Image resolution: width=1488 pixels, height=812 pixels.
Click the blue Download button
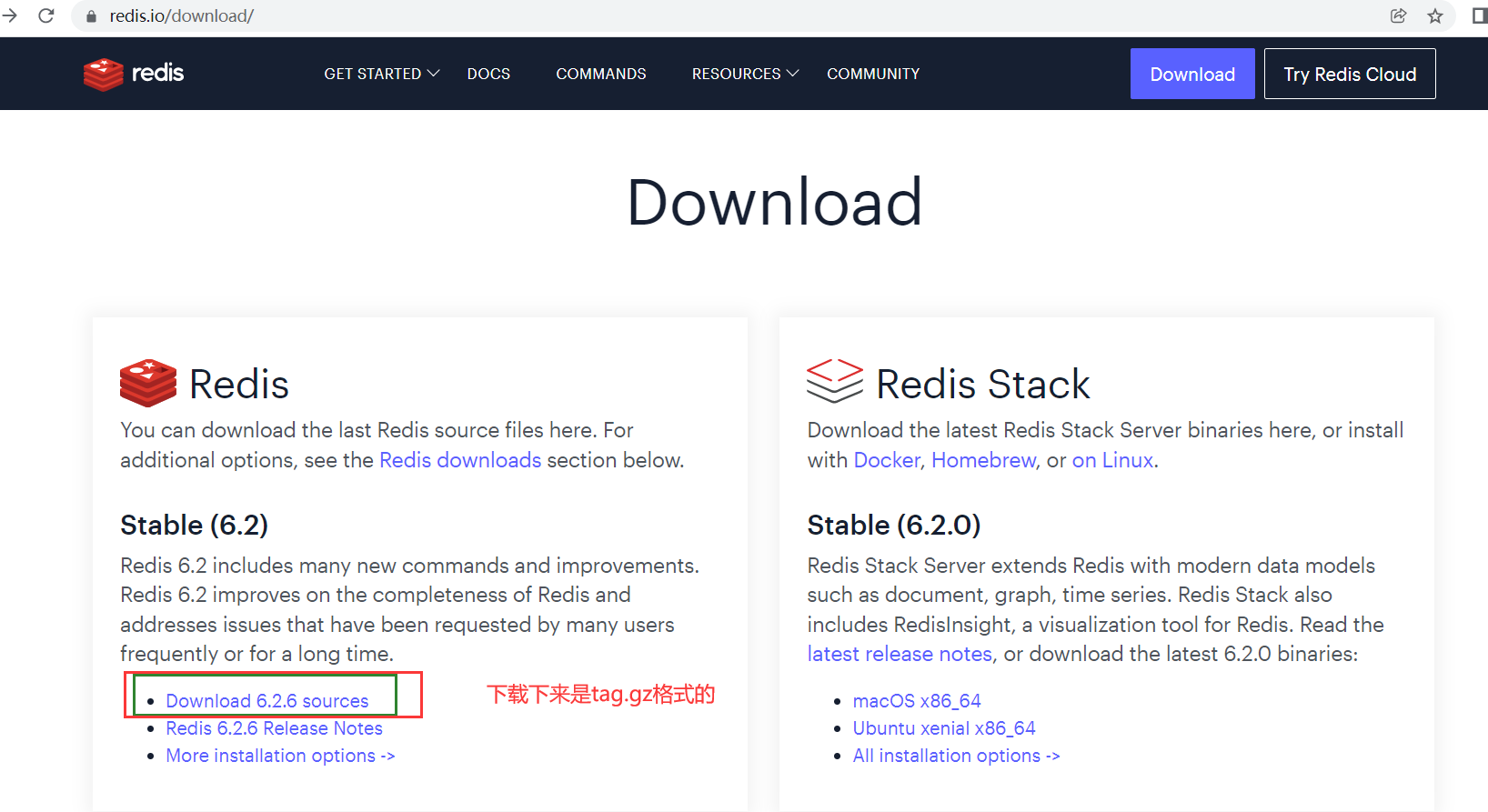[x=1192, y=74]
